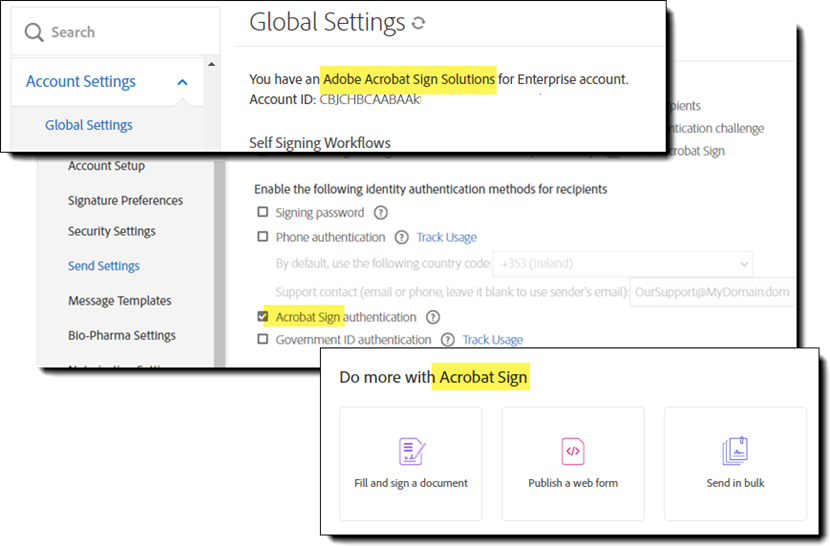
Task: Open help icon next to Phone authentication
Action: point(402,237)
